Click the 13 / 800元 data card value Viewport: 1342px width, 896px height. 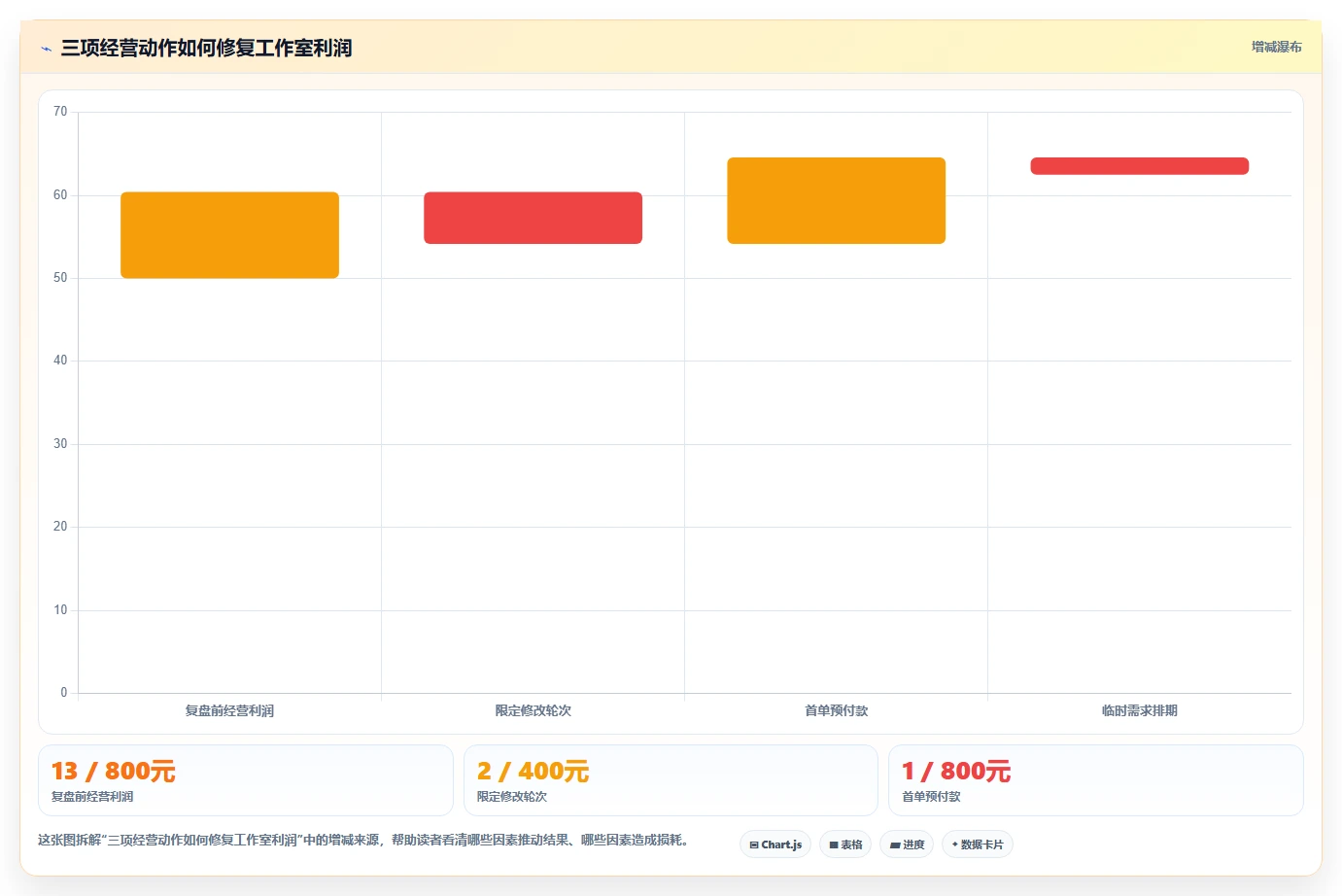click(x=113, y=772)
